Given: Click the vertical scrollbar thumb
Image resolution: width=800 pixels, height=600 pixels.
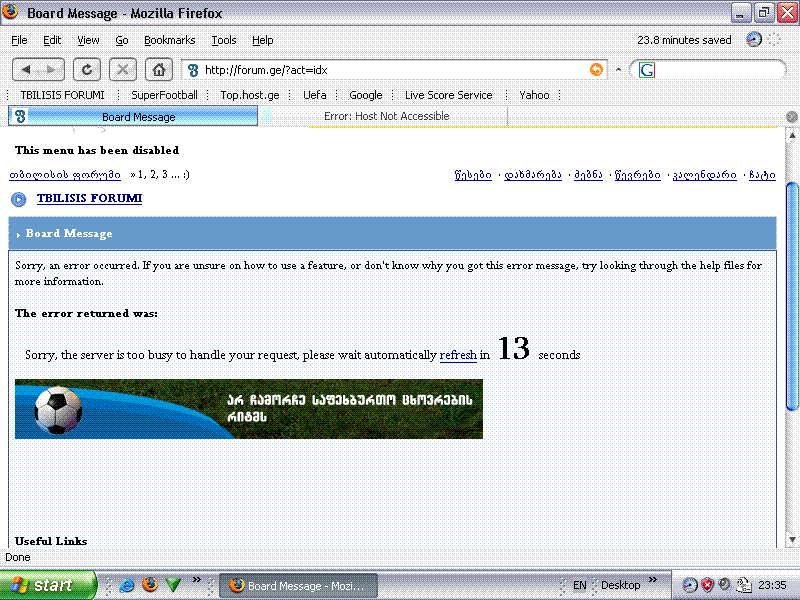Looking at the screenshot, I should [x=792, y=296].
